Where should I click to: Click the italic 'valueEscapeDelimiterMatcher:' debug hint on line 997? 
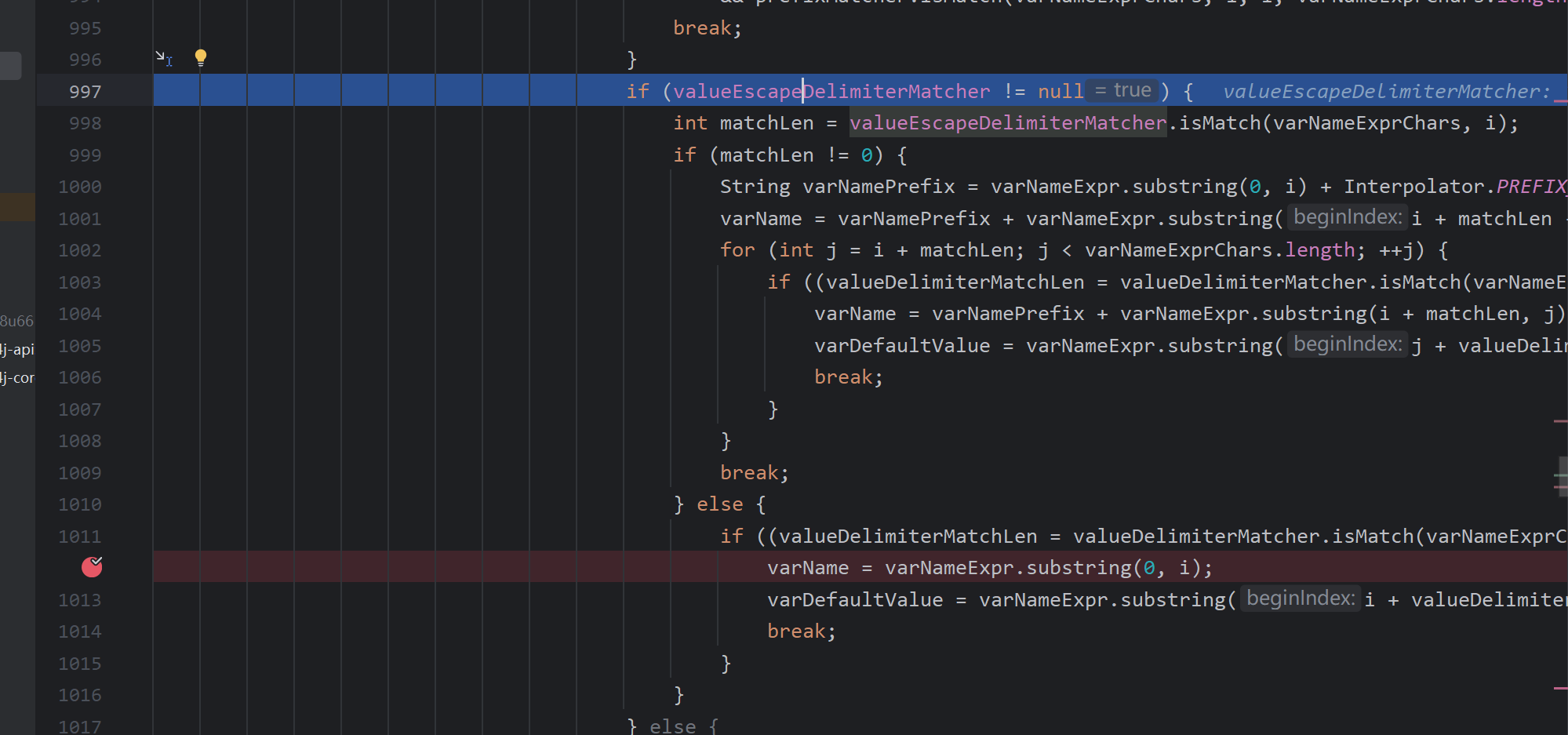[x=1387, y=92]
